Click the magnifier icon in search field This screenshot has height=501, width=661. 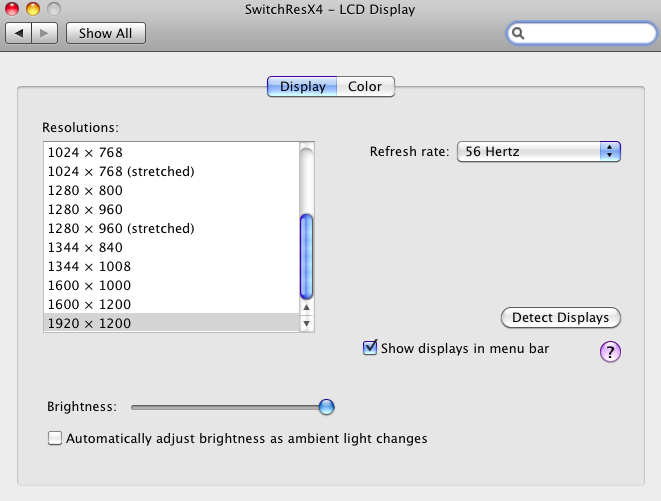pos(518,33)
